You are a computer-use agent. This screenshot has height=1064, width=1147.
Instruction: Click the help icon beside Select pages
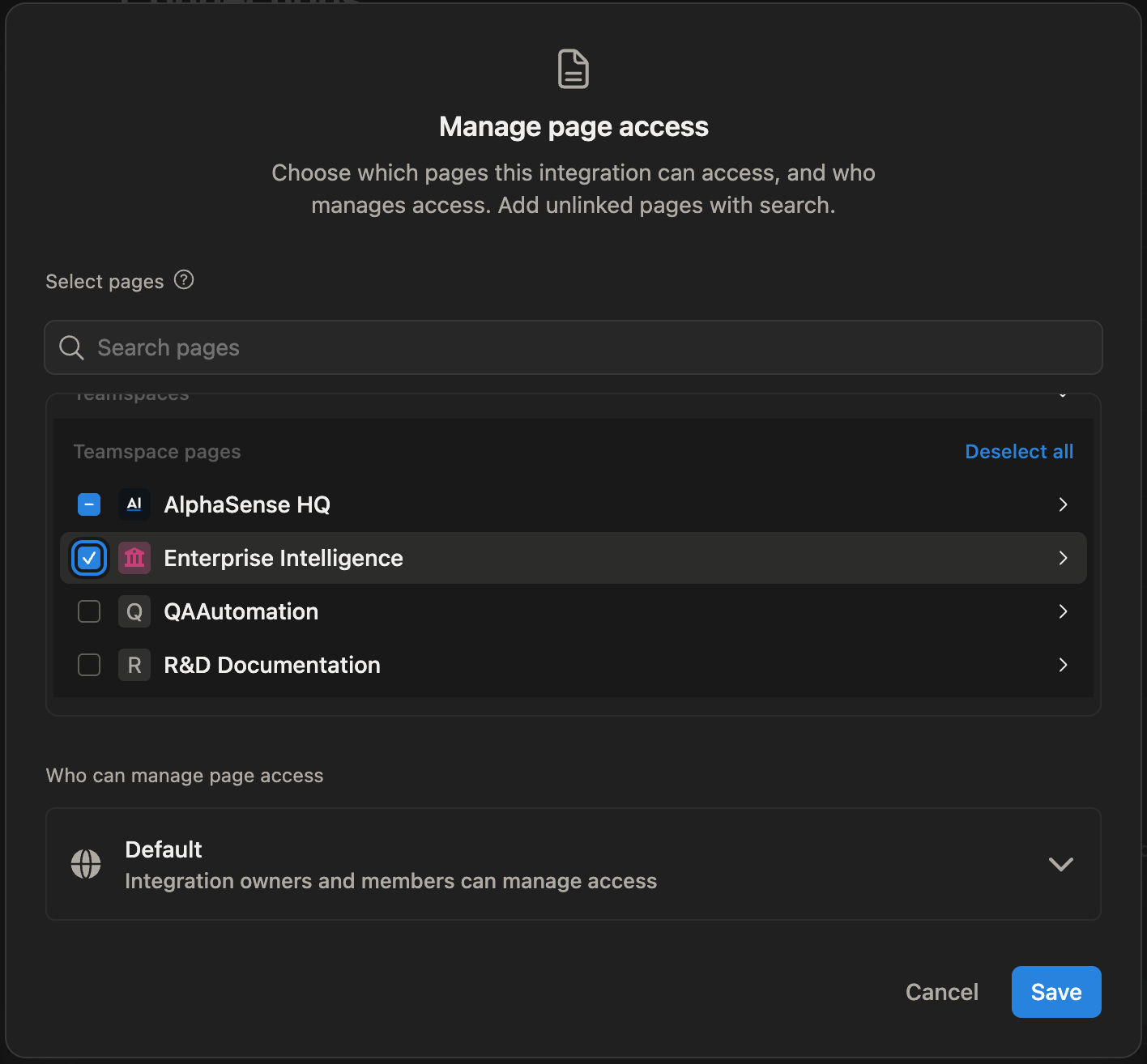pos(184,280)
